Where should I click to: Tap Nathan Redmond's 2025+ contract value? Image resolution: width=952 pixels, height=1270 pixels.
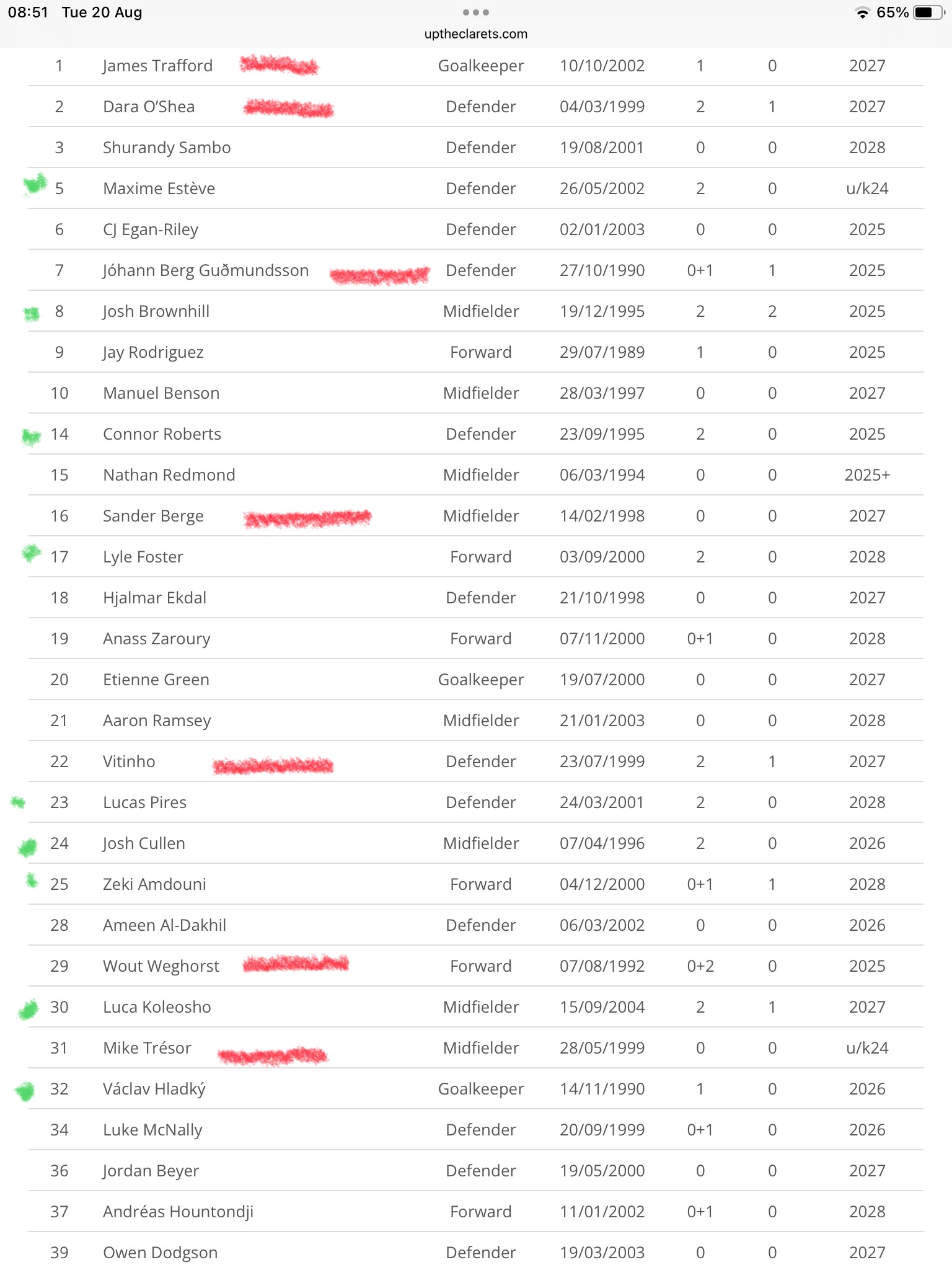point(866,475)
